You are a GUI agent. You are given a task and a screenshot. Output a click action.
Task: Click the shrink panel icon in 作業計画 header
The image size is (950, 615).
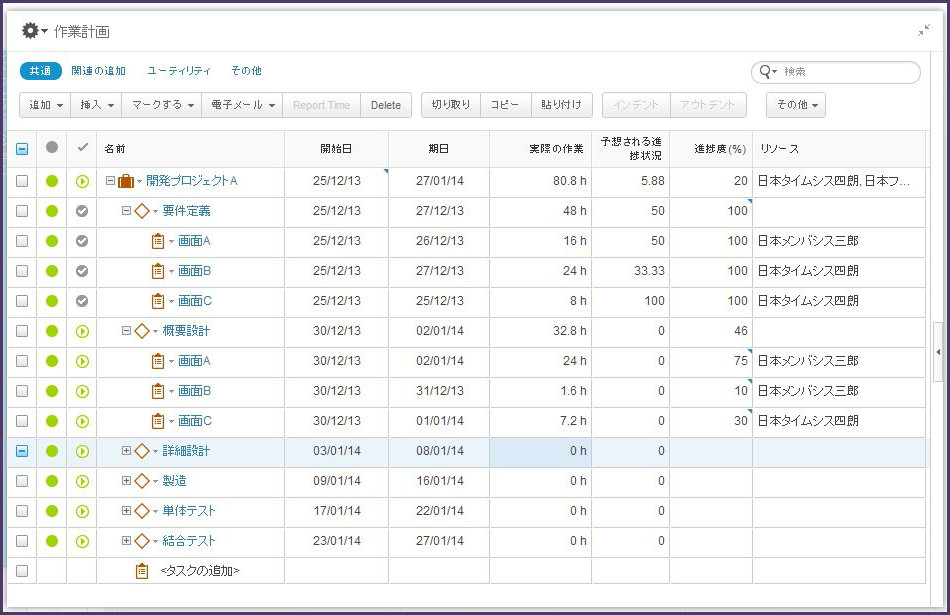pyautogui.click(x=924, y=30)
